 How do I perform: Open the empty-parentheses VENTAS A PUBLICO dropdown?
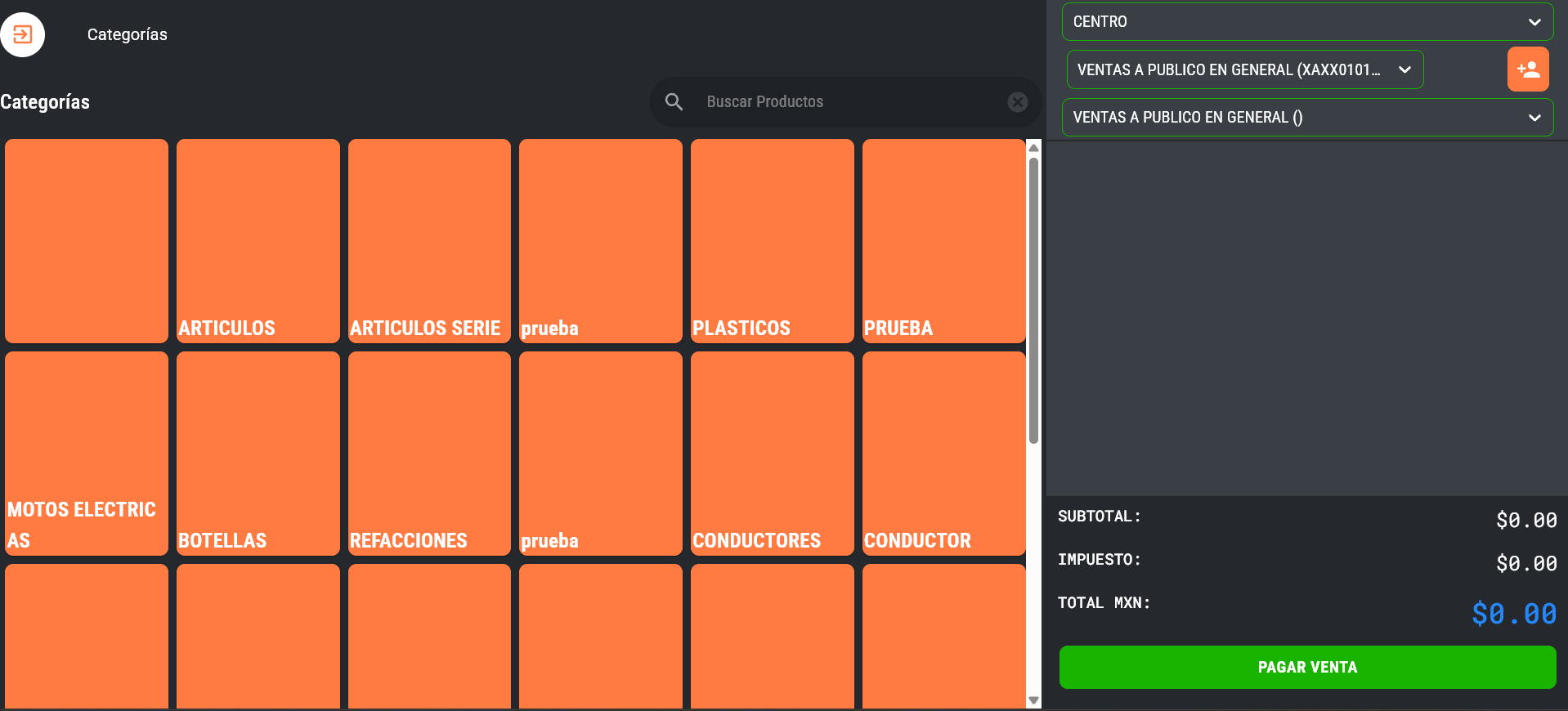tap(1306, 118)
